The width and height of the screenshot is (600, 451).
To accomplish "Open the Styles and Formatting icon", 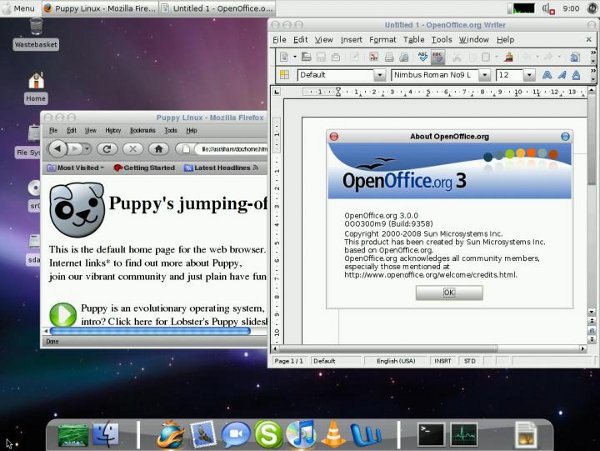I will point(284,75).
